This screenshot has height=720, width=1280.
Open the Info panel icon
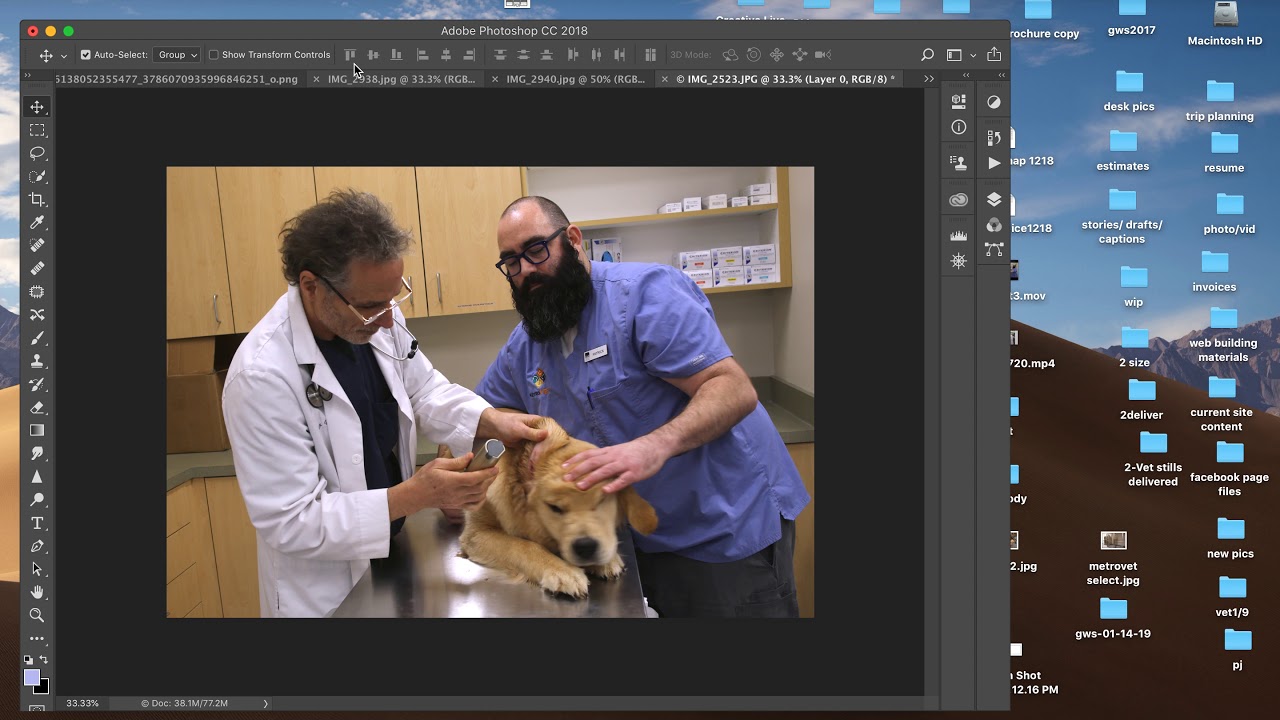click(x=959, y=127)
